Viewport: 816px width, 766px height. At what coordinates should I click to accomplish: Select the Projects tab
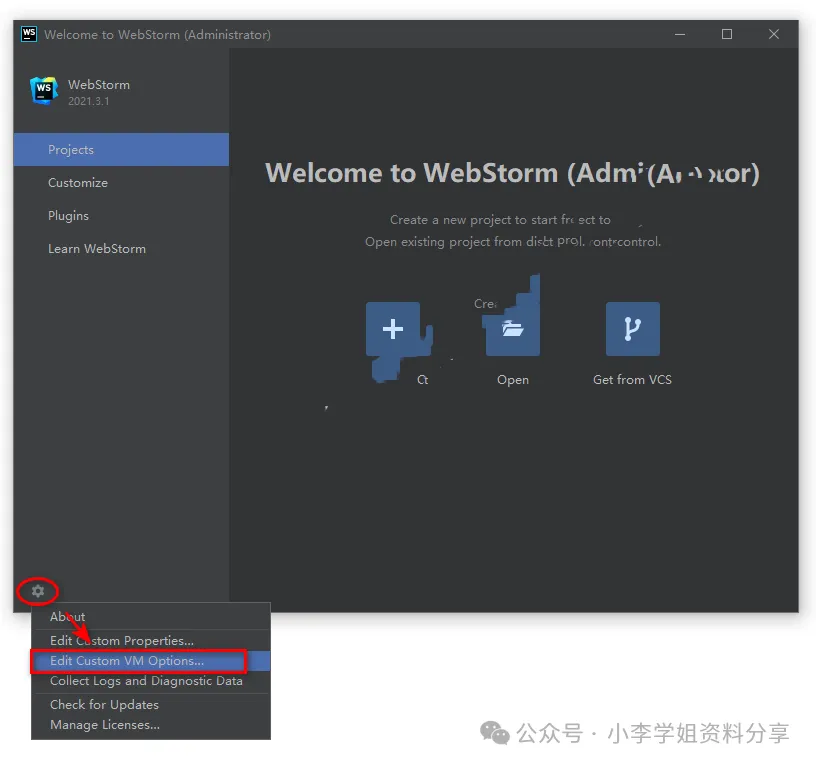pos(121,149)
